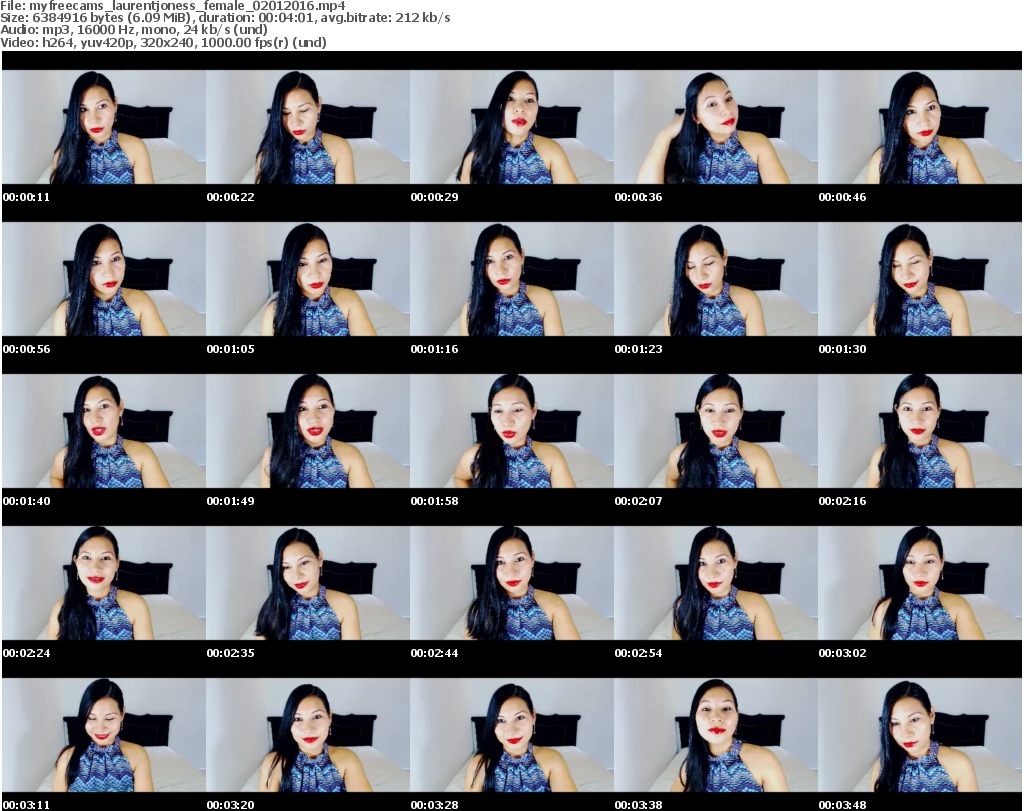Open the frame stamped 00:00:56

pyautogui.click(x=104, y=279)
